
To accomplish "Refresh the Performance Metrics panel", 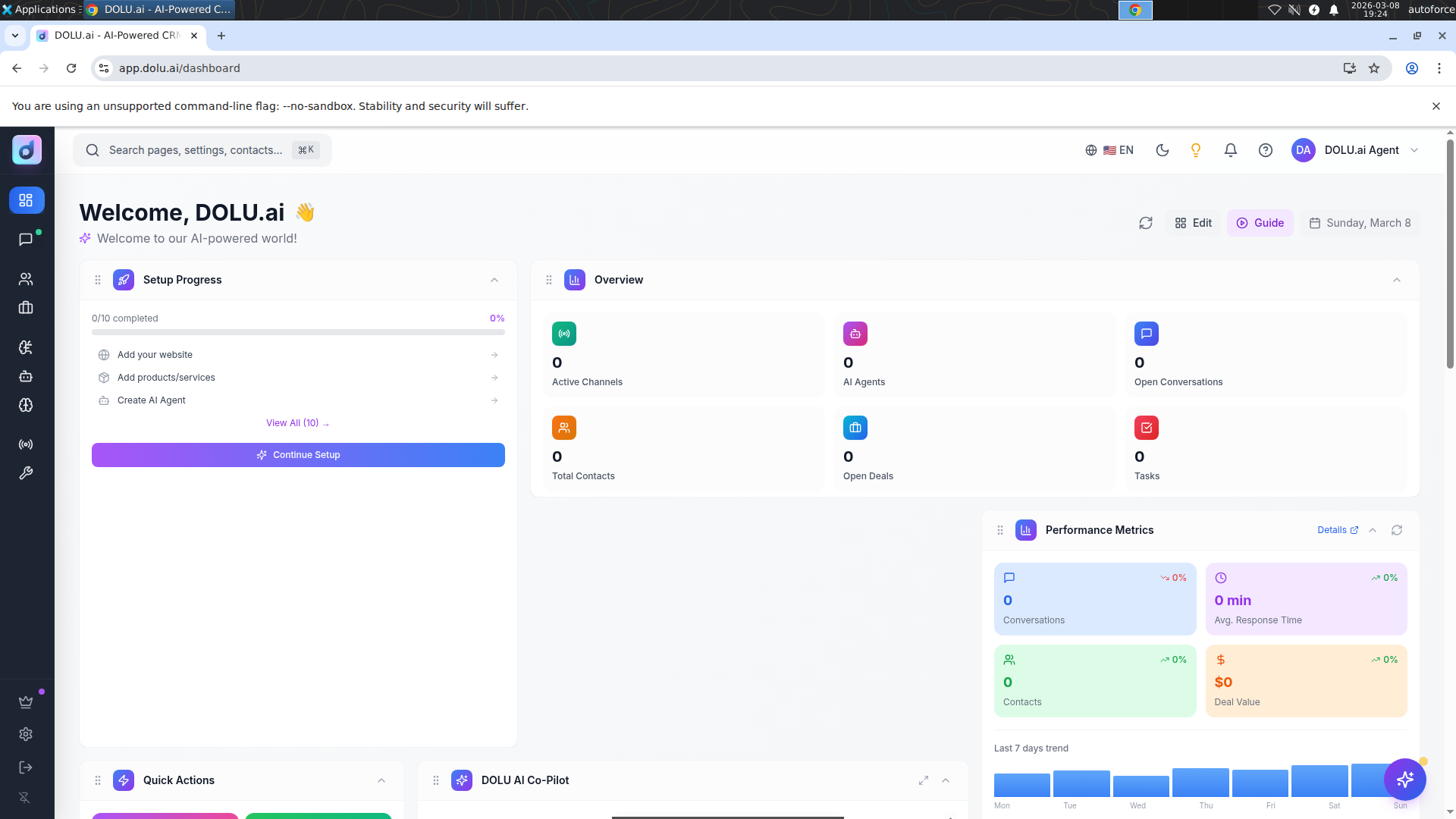I will (1397, 530).
